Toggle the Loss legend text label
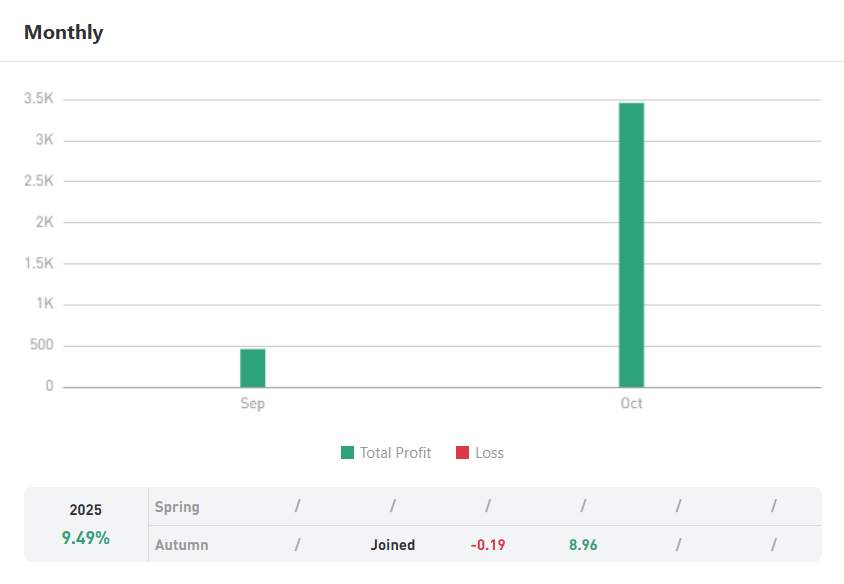Viewport: 844px width, 584px height. click(489, 453)
